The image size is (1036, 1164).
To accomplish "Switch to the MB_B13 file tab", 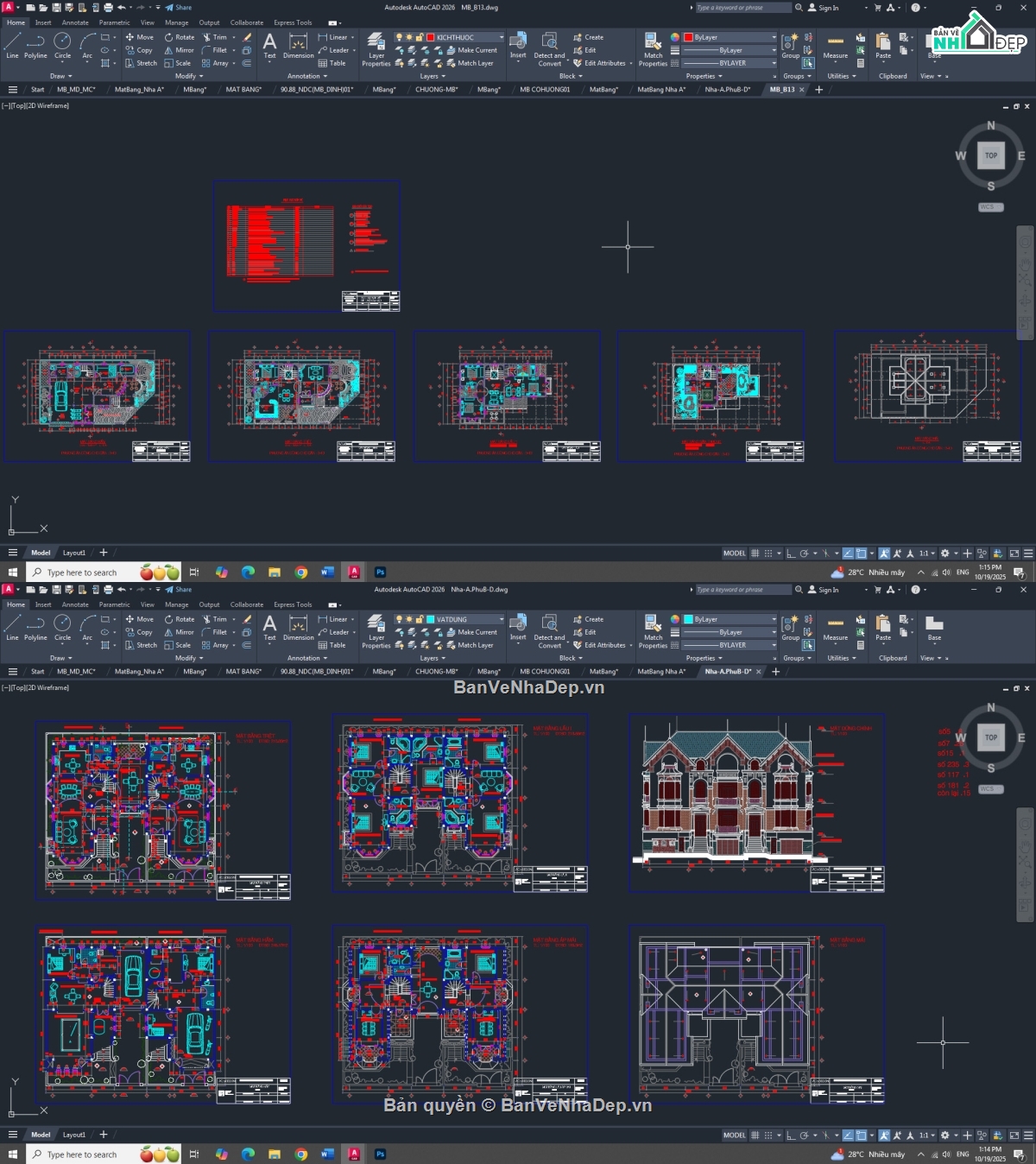I will (x=782, y=90).
